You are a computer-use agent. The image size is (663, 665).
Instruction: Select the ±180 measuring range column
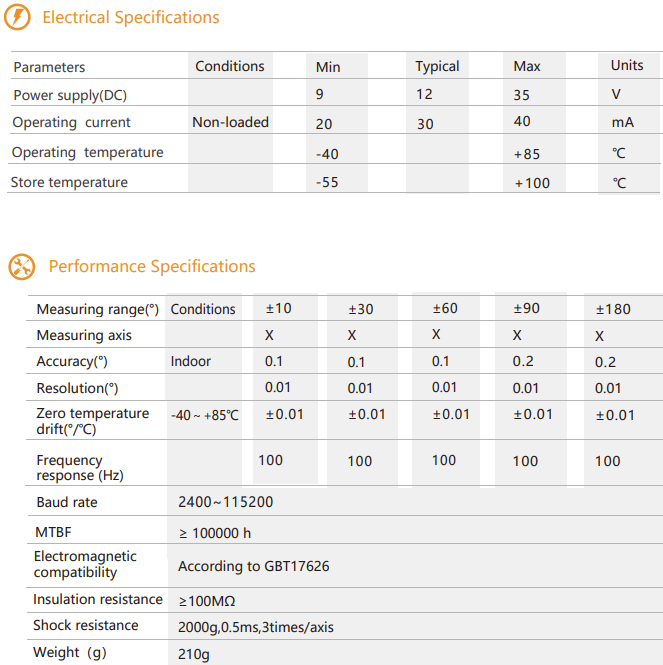coord(613,309)
